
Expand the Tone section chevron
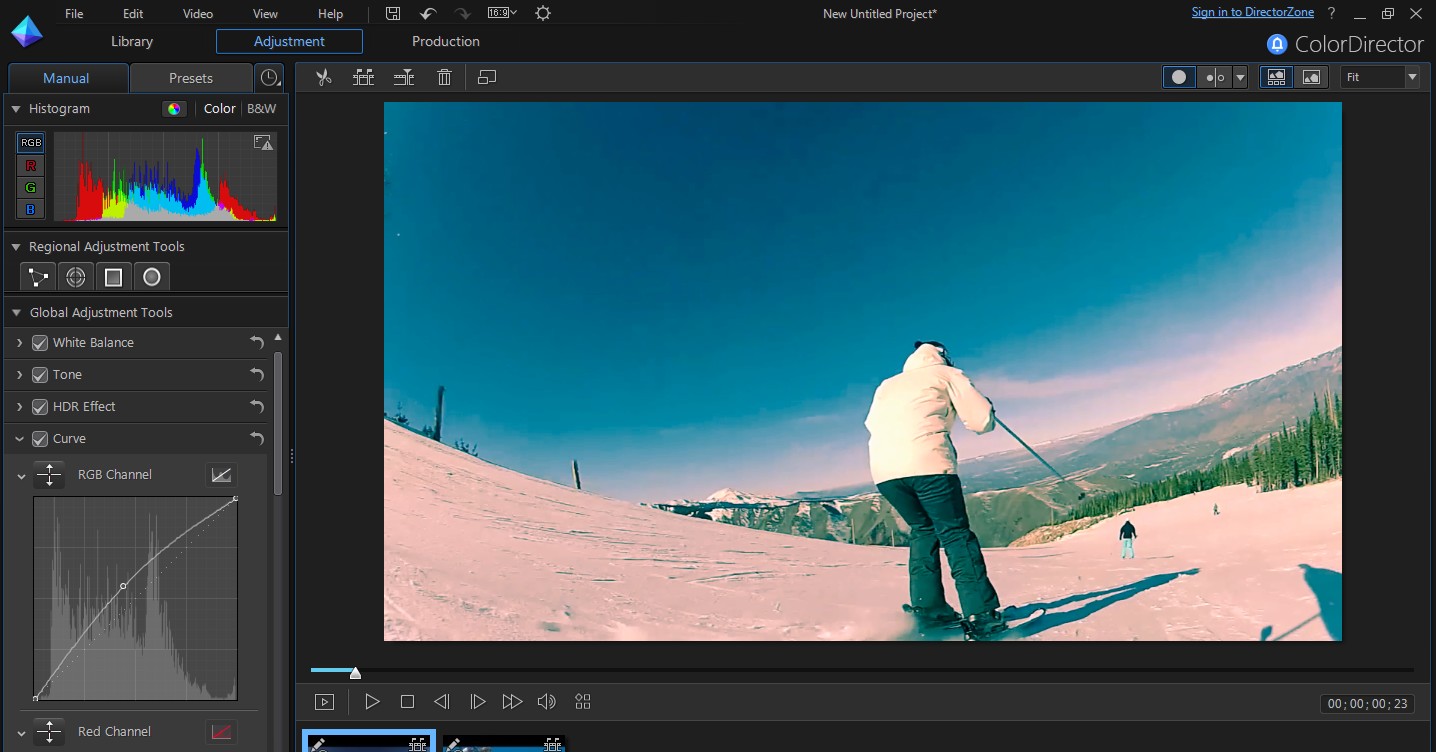coord(19,375)
